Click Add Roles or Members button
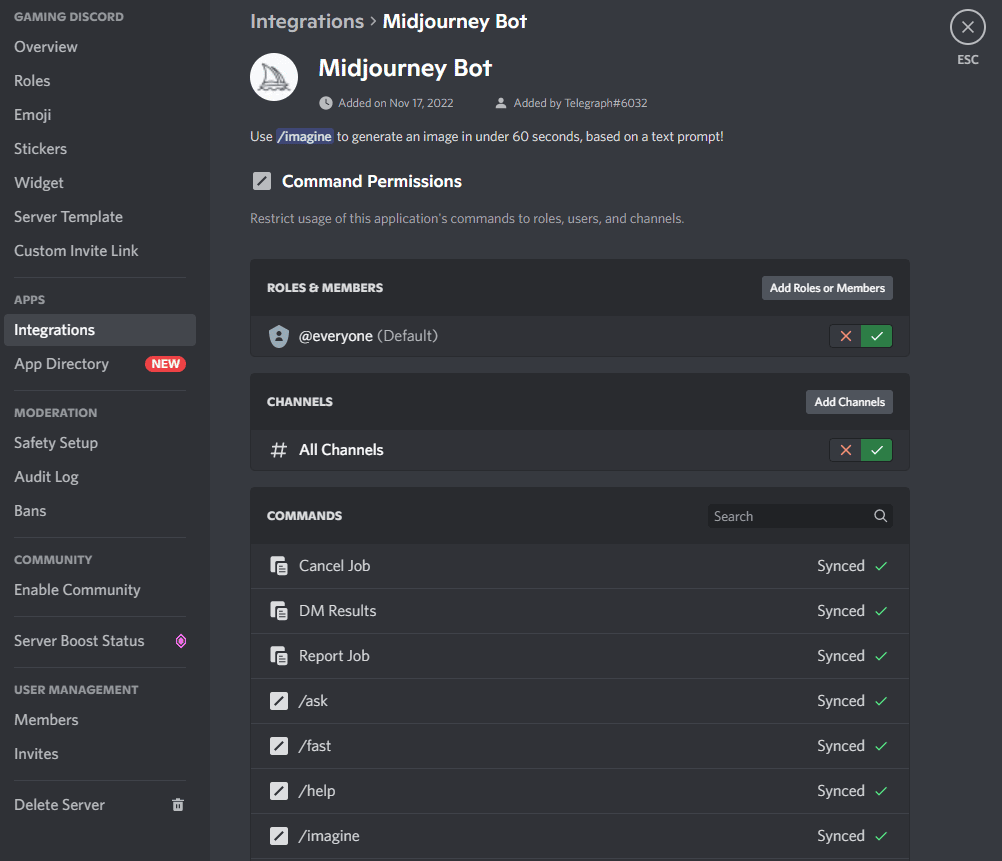Screen dimensions: 1002x861 (x=827, y=288)
